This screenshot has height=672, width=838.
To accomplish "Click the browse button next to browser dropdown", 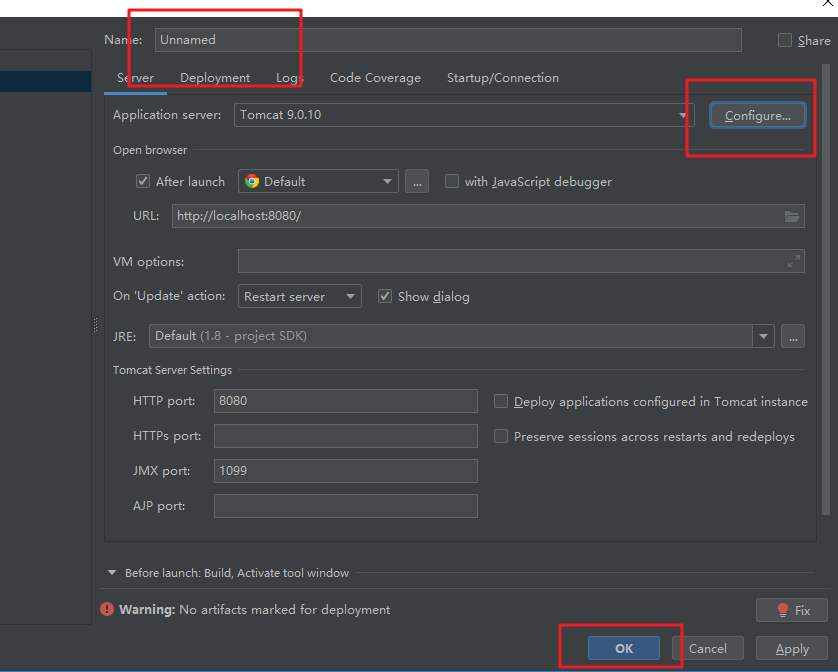I will [x=417, y=181].
